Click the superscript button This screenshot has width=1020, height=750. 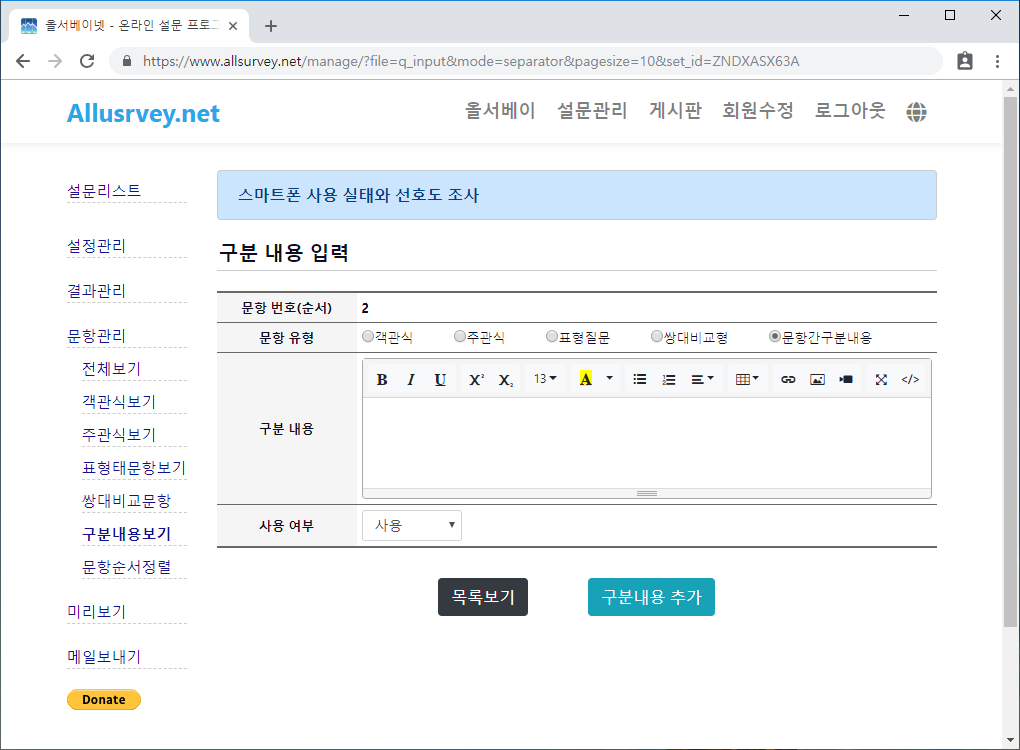[476, 380]
